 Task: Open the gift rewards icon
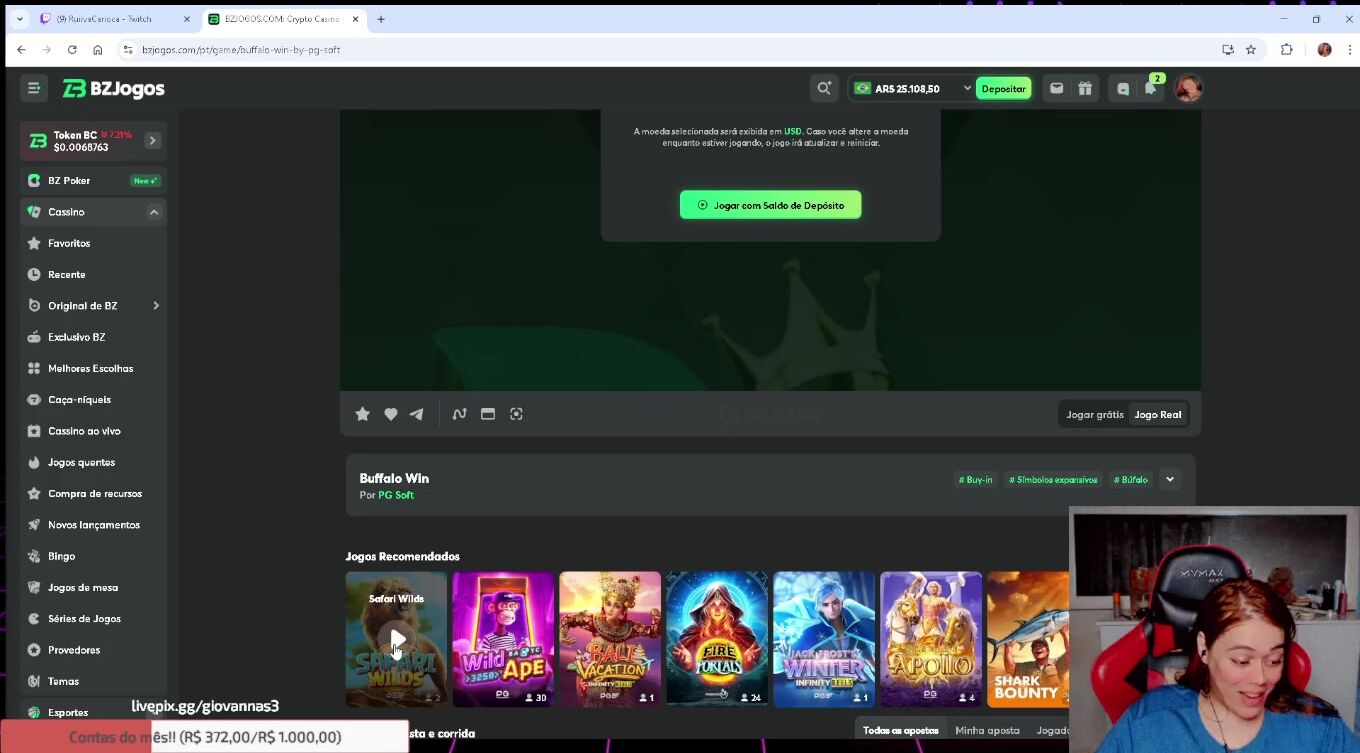click(x=1085, y=88)
